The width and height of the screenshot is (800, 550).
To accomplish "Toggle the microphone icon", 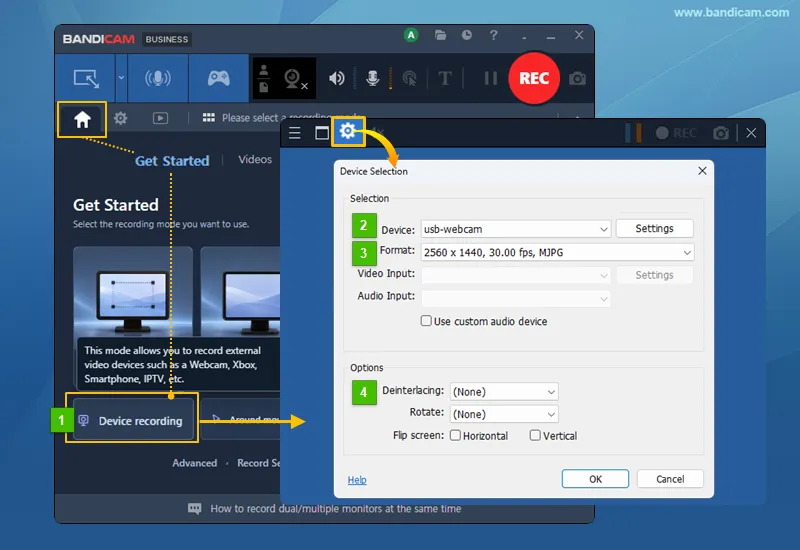I will point(373,78).
